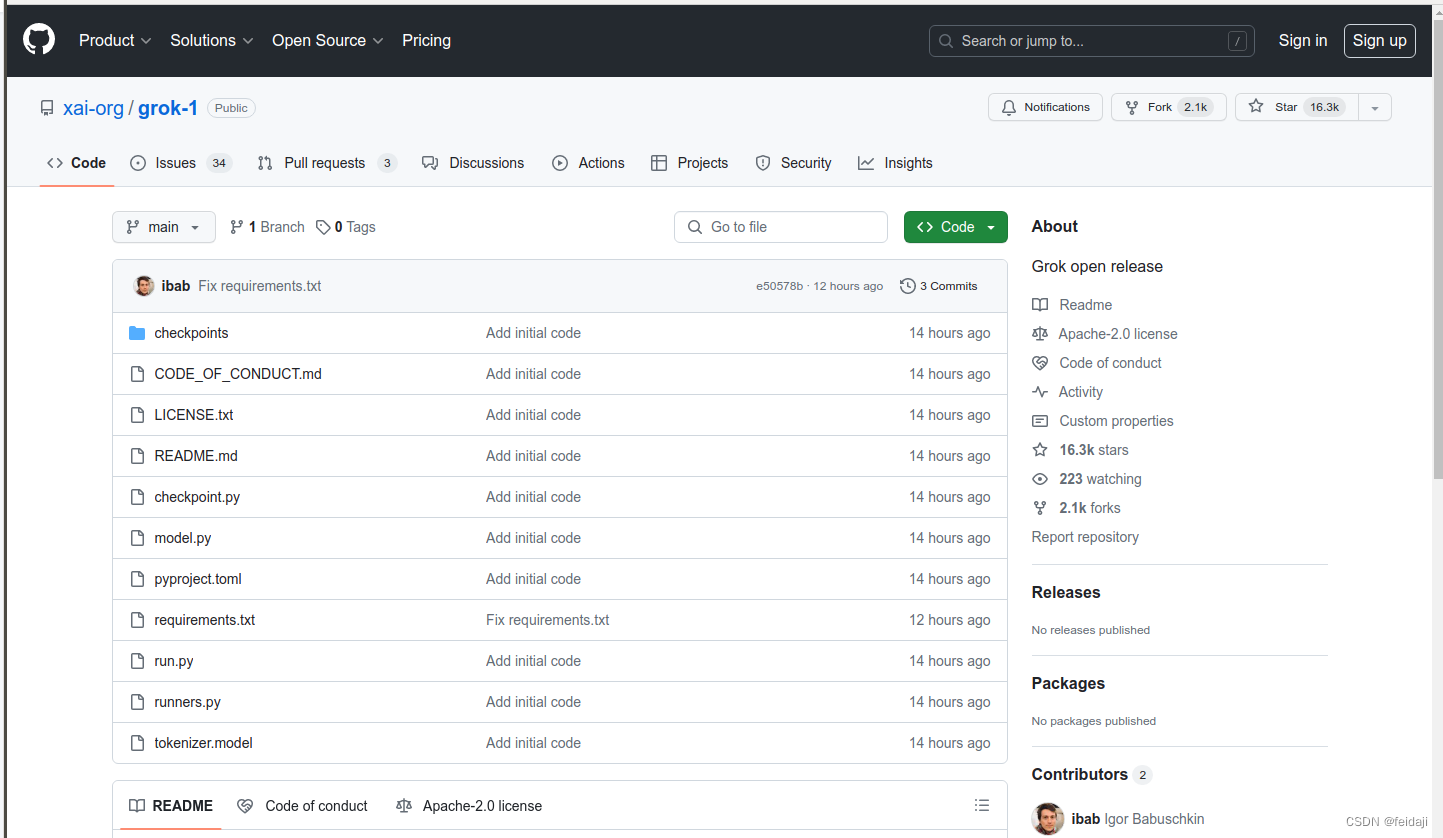Click file icon beside LICENSE.txt
This screenshot has width=1443, height=838.
click(x=137, y=415)
